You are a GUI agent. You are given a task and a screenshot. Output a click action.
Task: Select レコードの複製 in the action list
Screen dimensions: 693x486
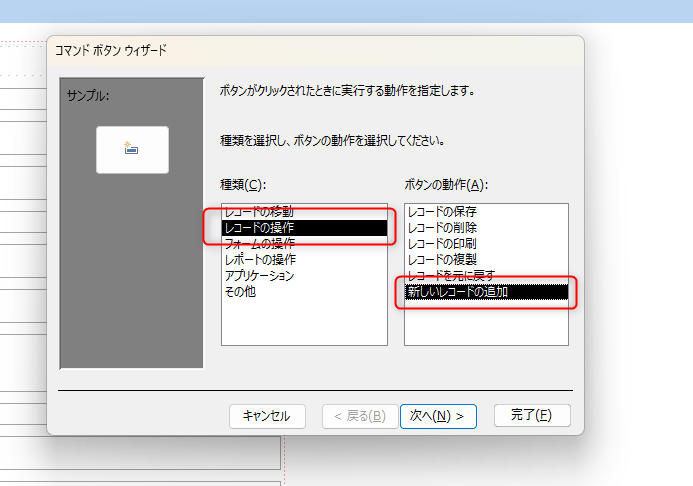pos(442,260)
